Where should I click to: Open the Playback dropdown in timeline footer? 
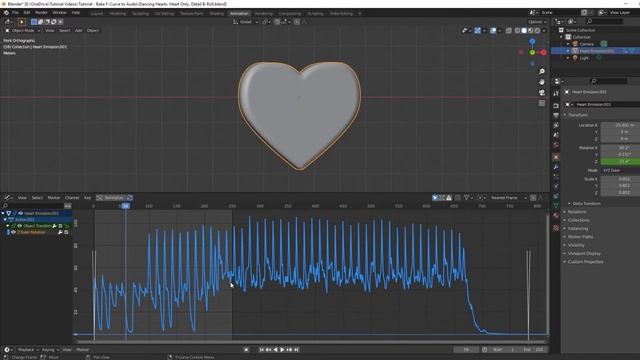[28, 350]
